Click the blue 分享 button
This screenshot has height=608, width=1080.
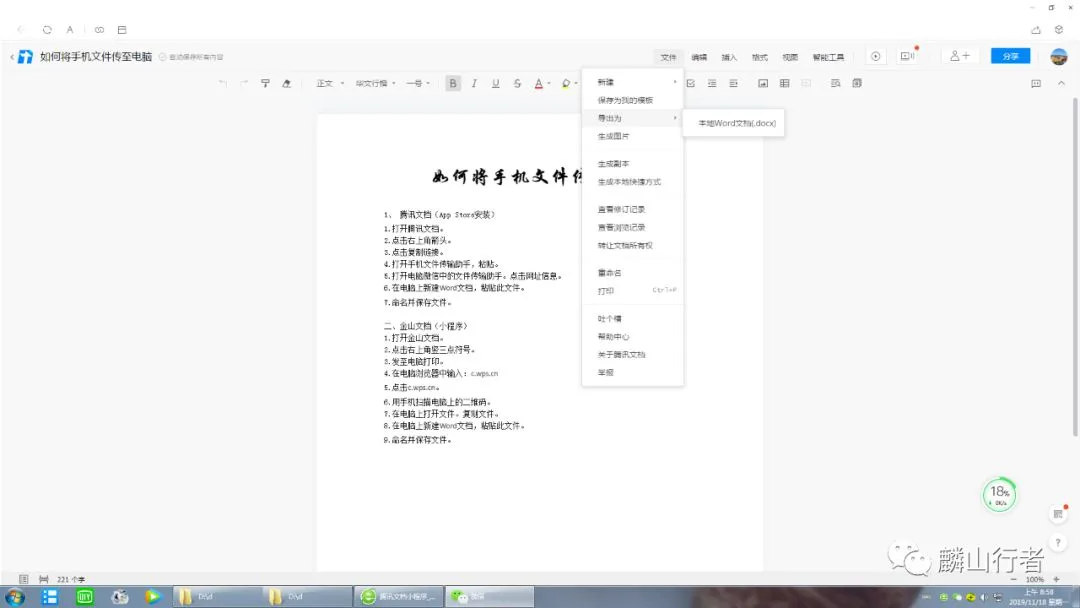pos(1010,56)
